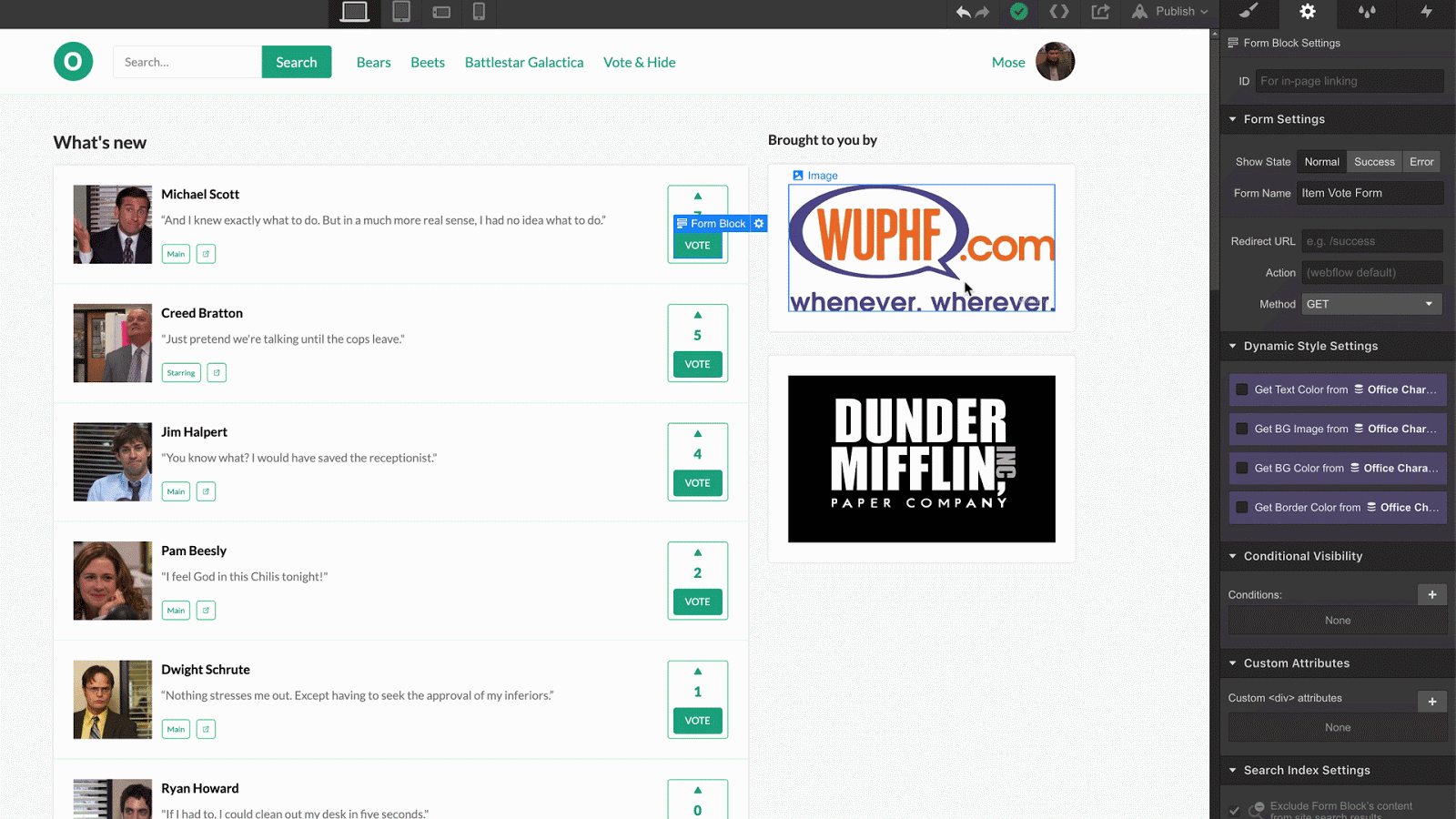Click the ID in-page linking field
The height and width of the screenshot is (819, 1456).
(1350, 81)
